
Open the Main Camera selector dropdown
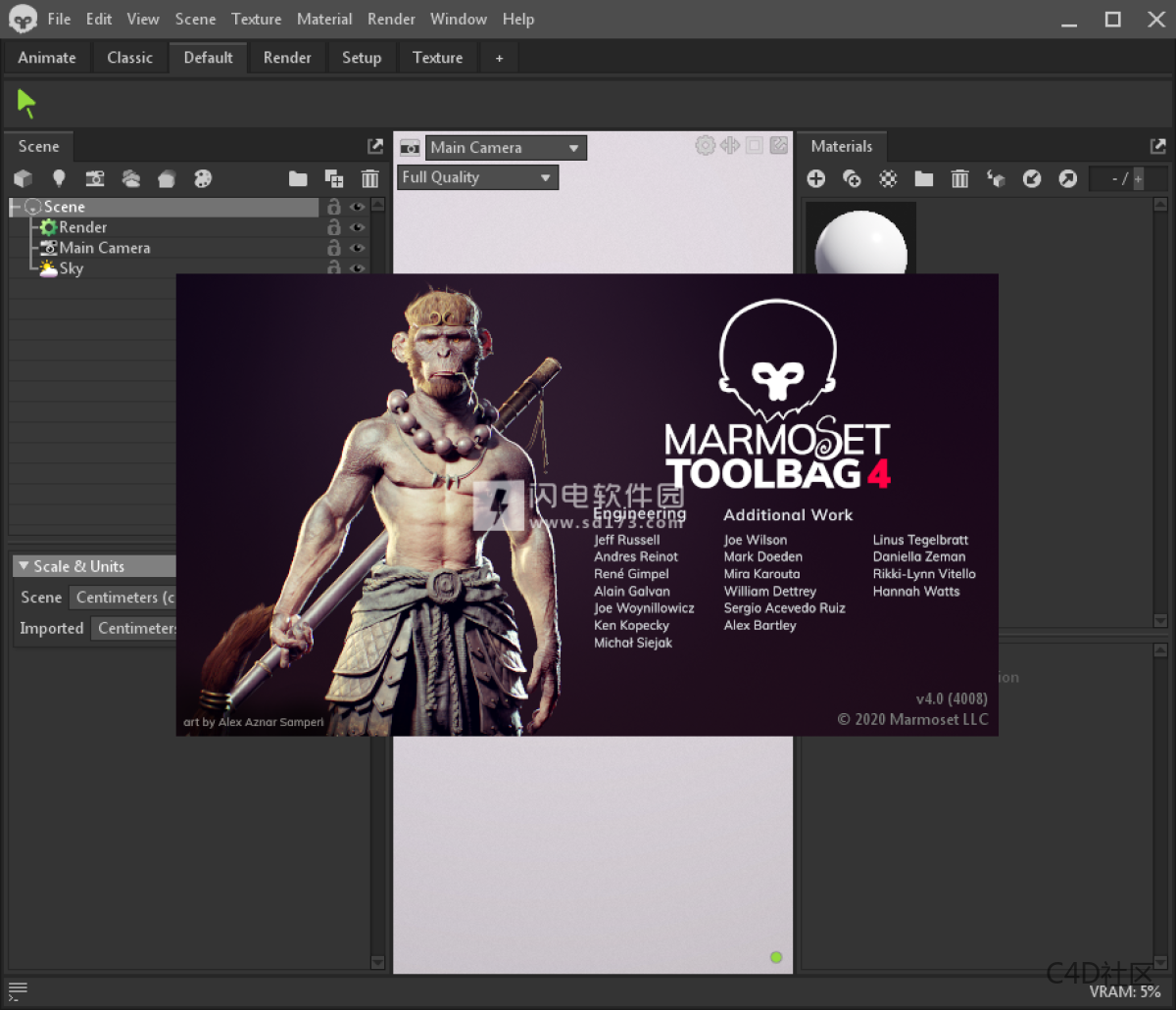point(505,147)
